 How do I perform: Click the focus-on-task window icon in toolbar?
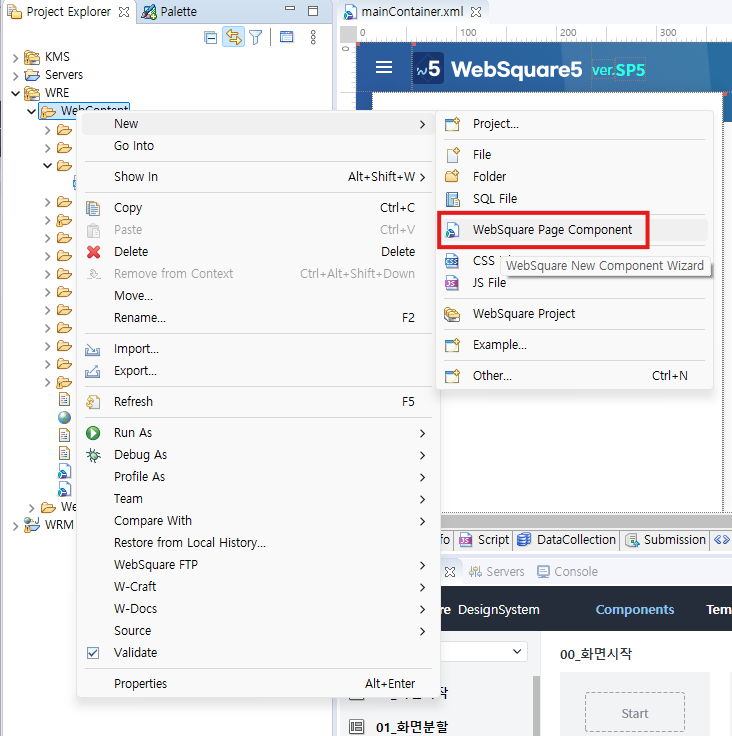tap(286, 37)
